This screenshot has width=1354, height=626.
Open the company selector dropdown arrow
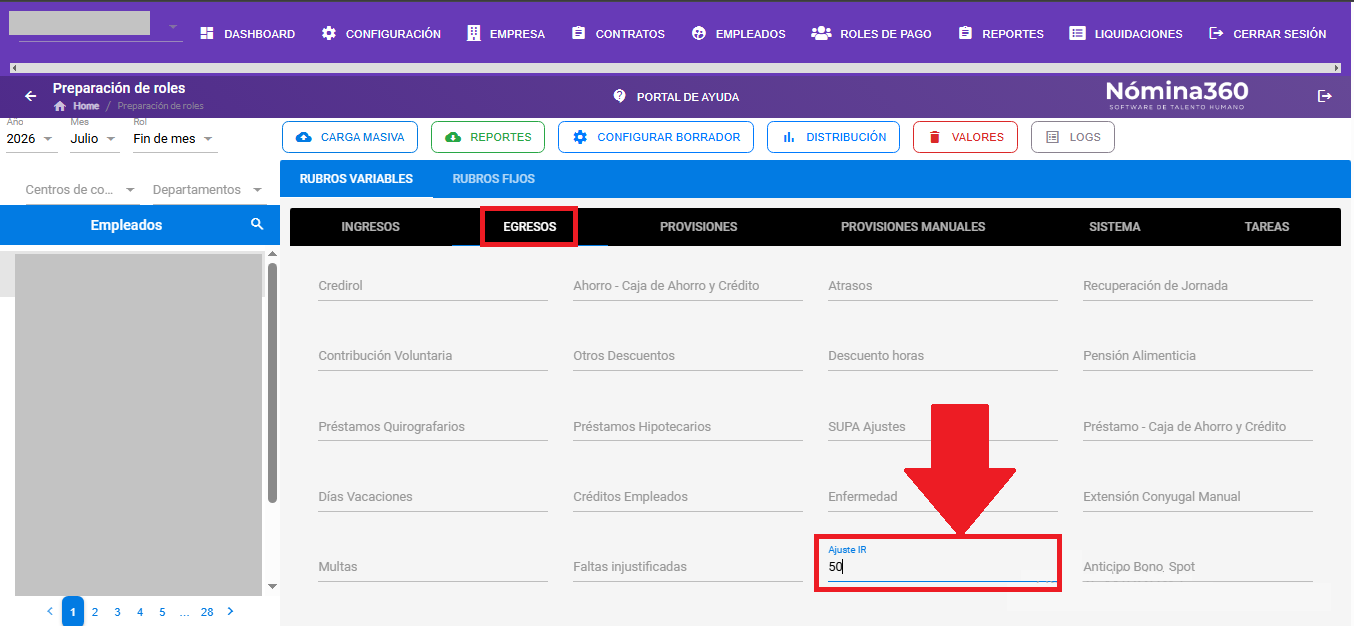[x=173, y=26]
